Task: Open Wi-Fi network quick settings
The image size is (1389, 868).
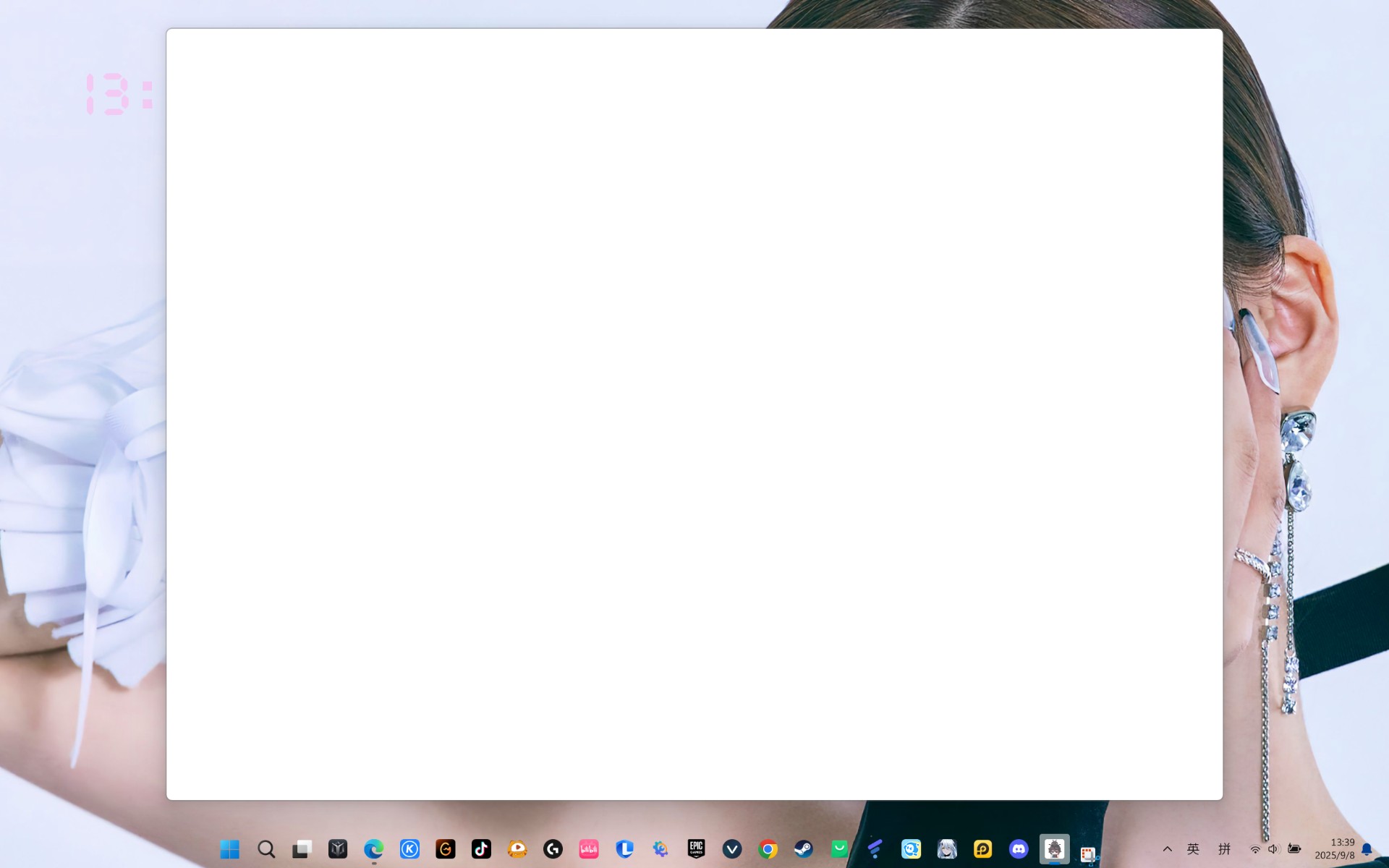Action: coord(1255,849)
